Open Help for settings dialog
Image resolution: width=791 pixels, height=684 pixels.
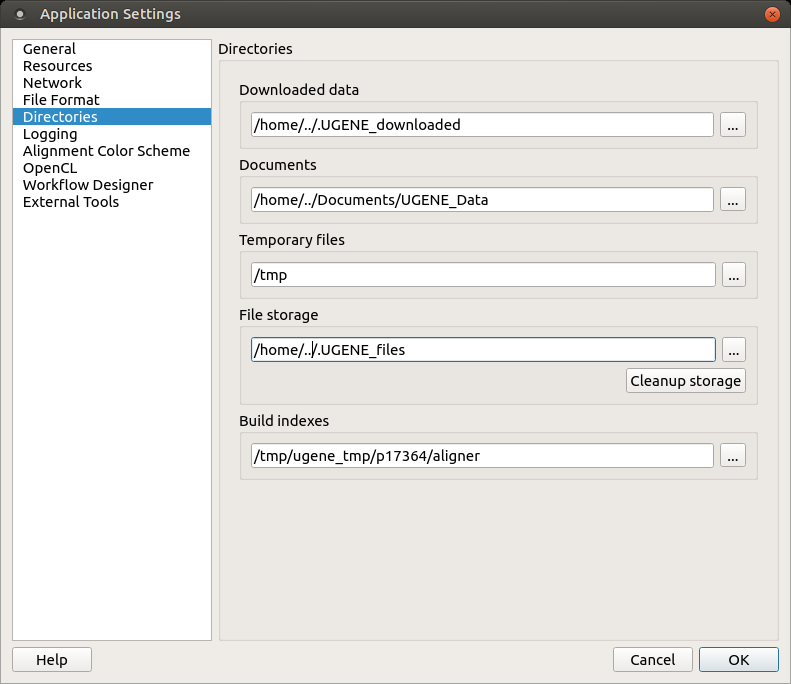(52, 660)
